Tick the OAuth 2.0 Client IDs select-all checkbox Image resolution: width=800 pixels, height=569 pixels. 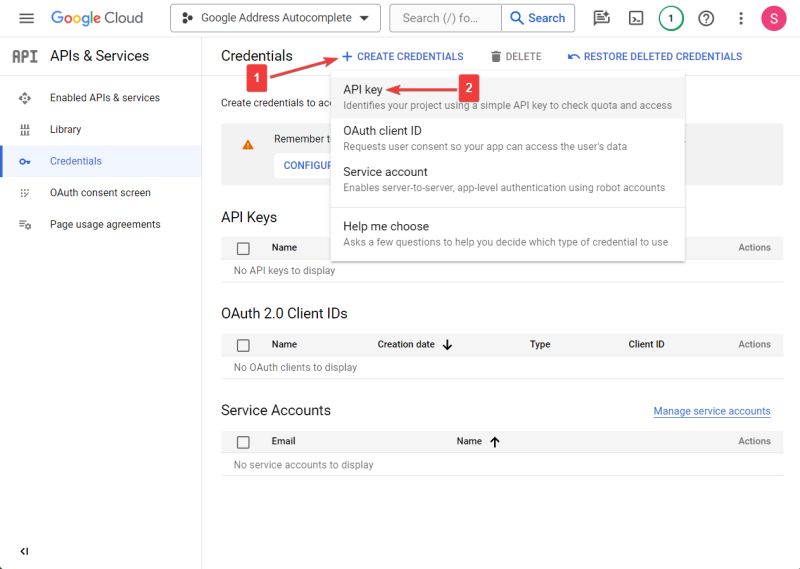pos(243,345)
